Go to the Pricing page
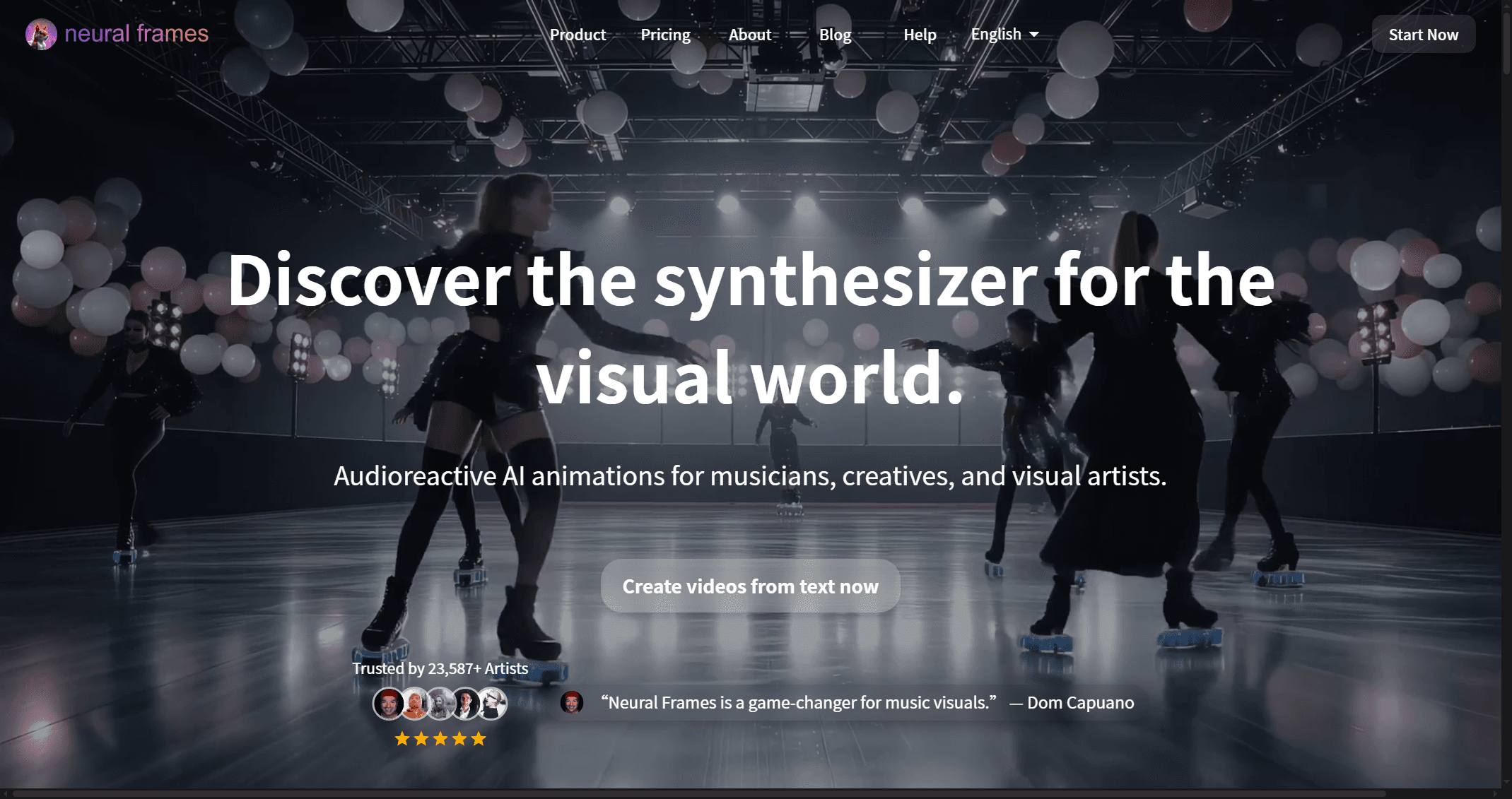This screenshot has height=799, width=1512. (x=665, y=35)
